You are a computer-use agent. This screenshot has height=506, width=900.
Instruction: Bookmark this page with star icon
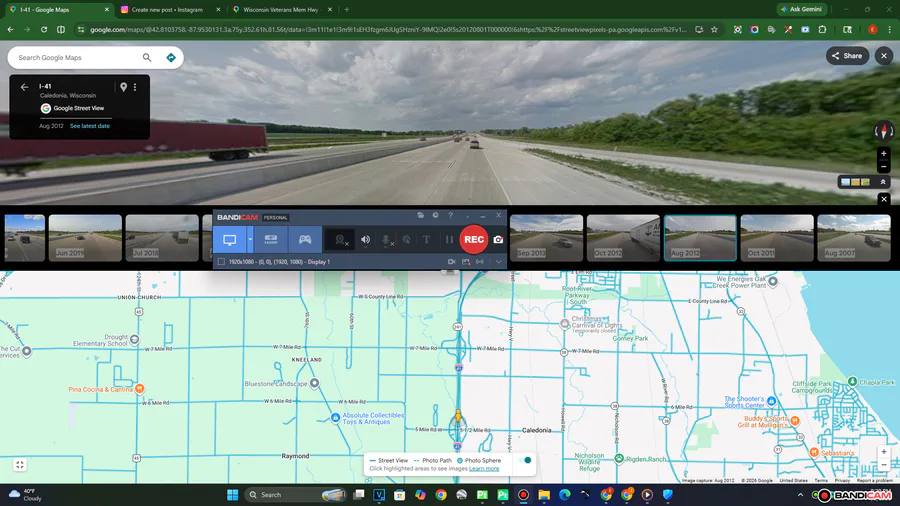pos(714,29)
